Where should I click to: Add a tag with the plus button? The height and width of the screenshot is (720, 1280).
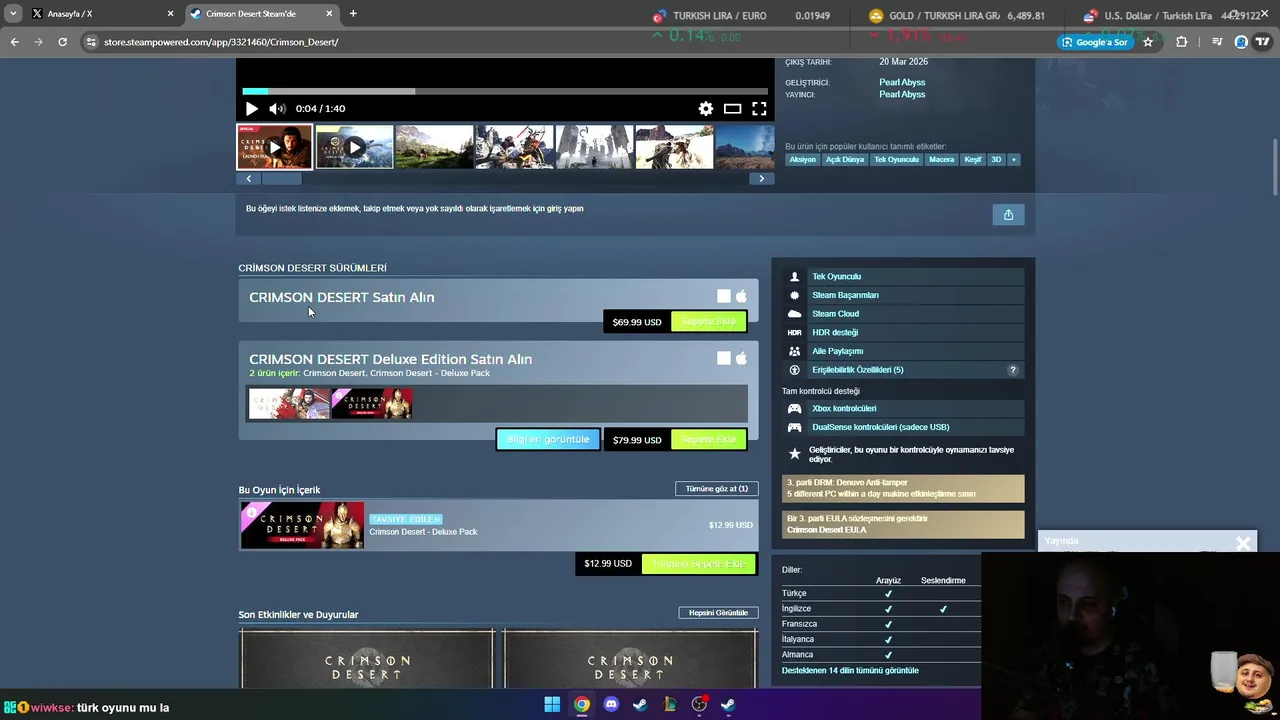point(1013,160)
